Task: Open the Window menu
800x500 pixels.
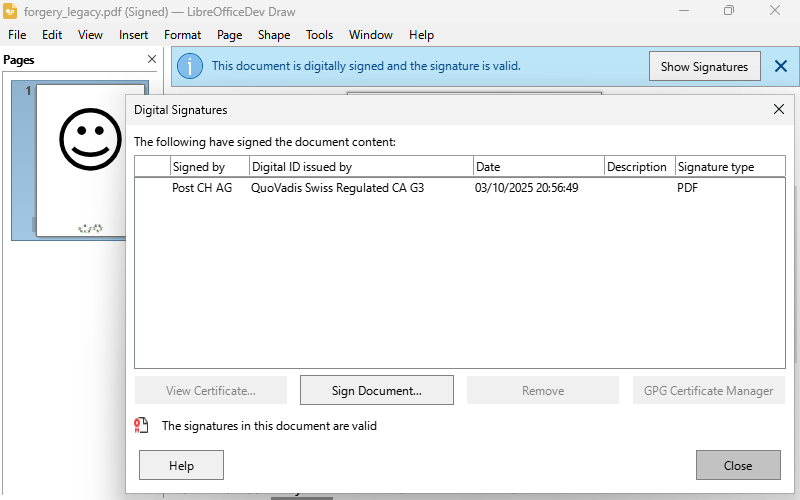Action: point(370,35)
